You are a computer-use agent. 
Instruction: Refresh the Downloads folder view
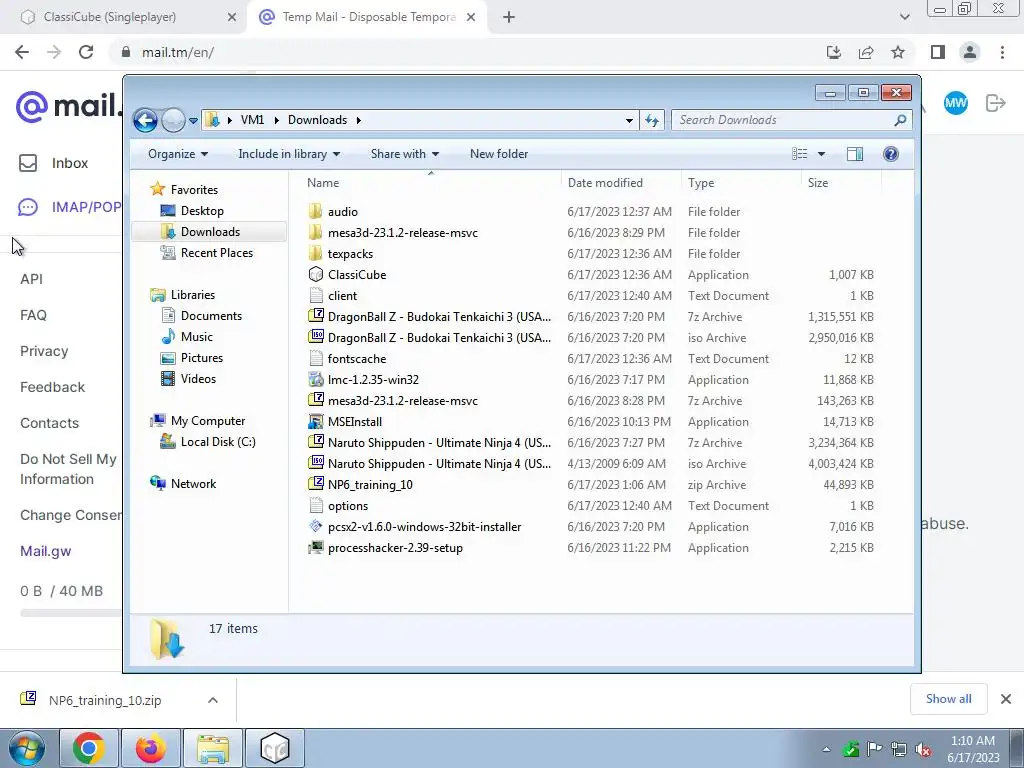point(652,120)
